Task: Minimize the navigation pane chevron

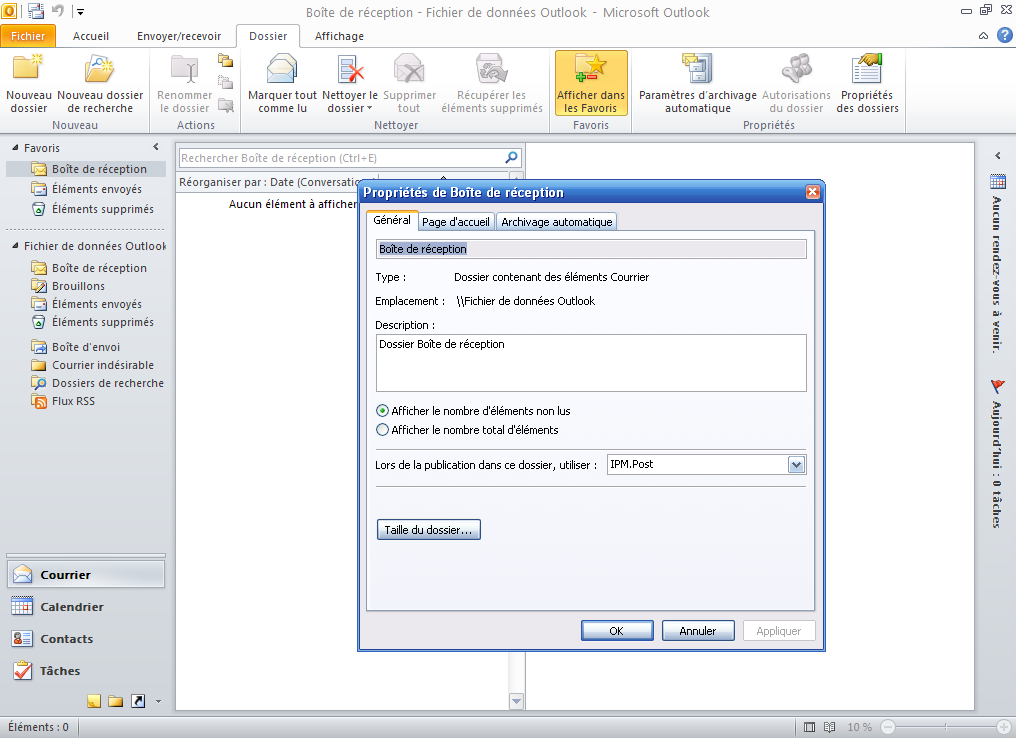Action: pos(156,147)
